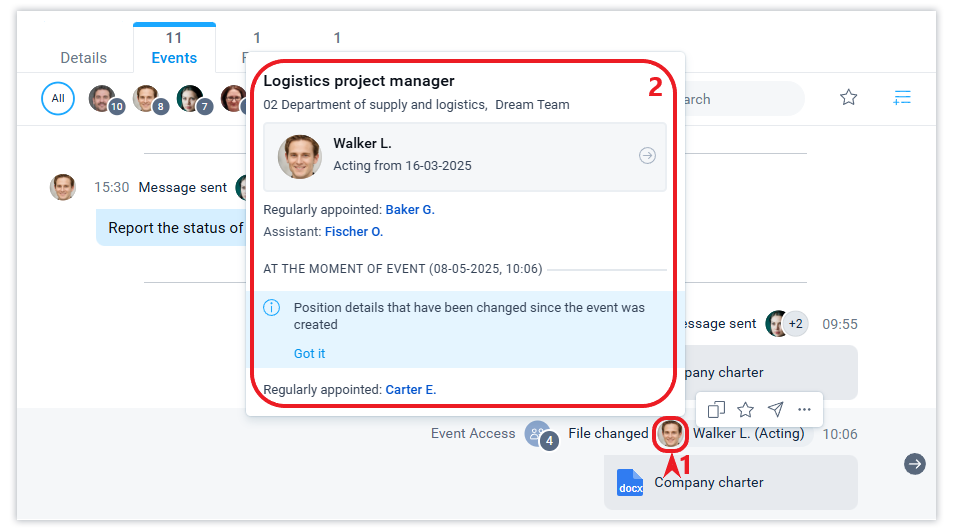Select the All participants filter
953x531 pixels.
(58, 99)
